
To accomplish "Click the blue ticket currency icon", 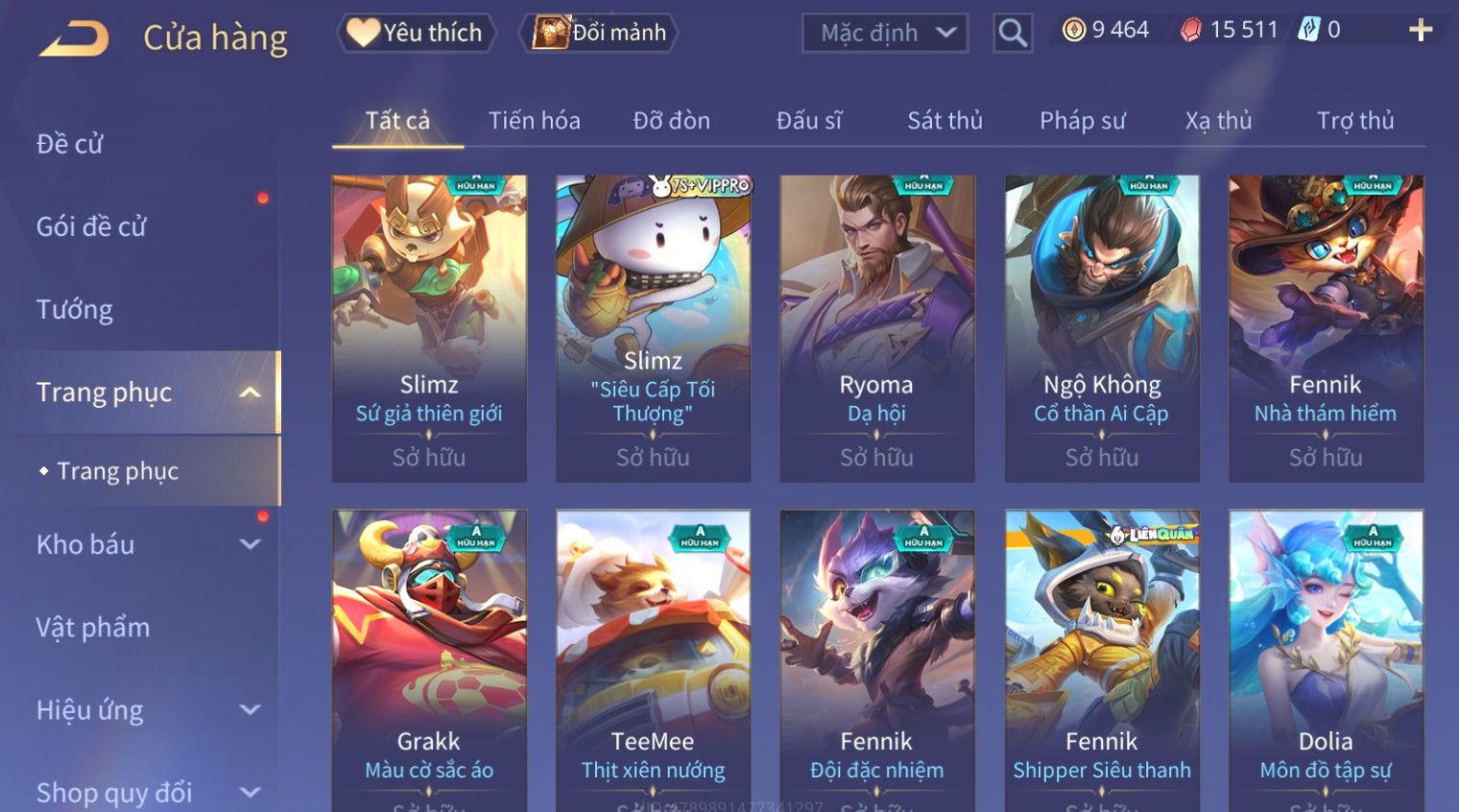I will coord(1308,30).
